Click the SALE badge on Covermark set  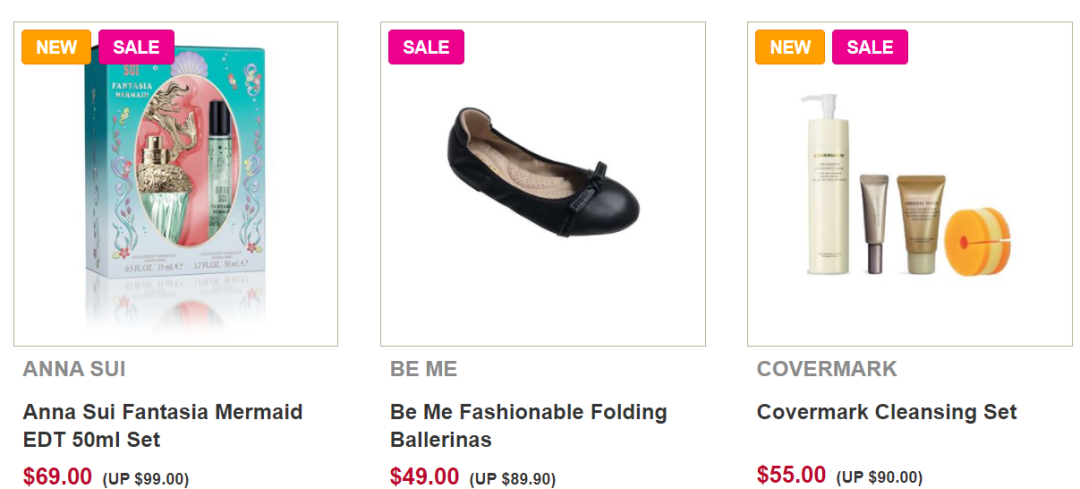(870, 47)
